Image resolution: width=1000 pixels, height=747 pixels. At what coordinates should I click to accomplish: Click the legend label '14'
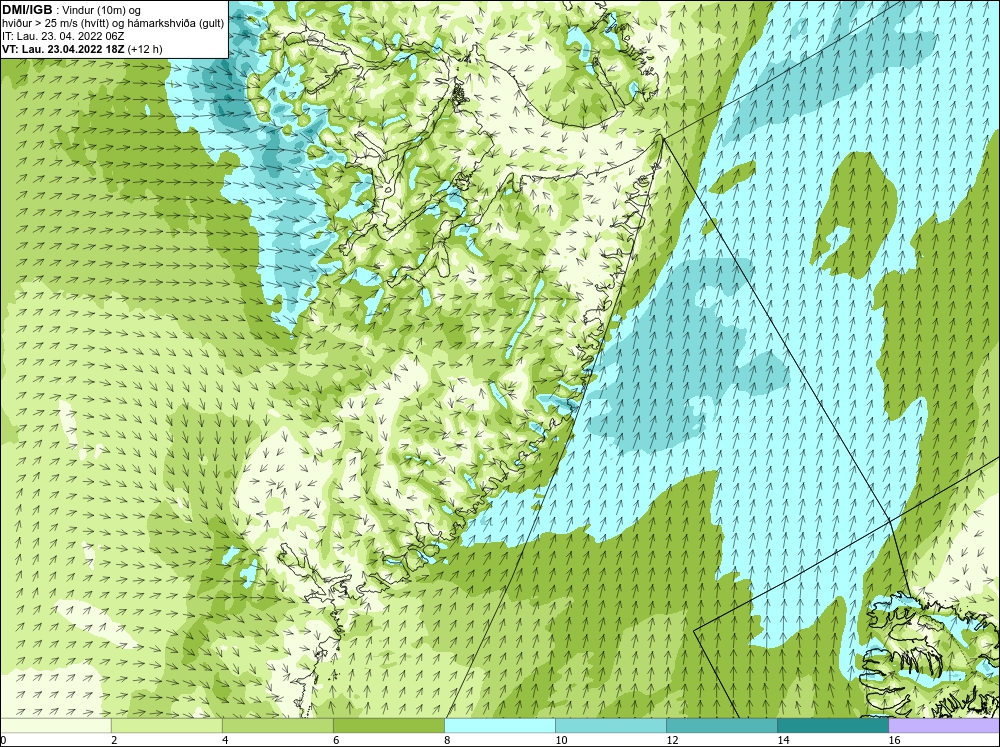pos(783,740)
